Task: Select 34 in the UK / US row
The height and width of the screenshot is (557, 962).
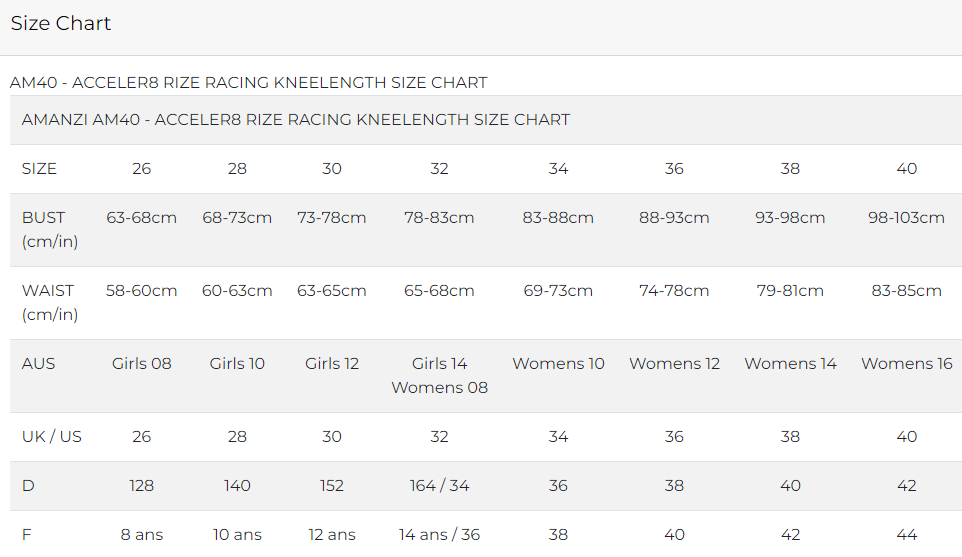Action: tap(558, 437)
